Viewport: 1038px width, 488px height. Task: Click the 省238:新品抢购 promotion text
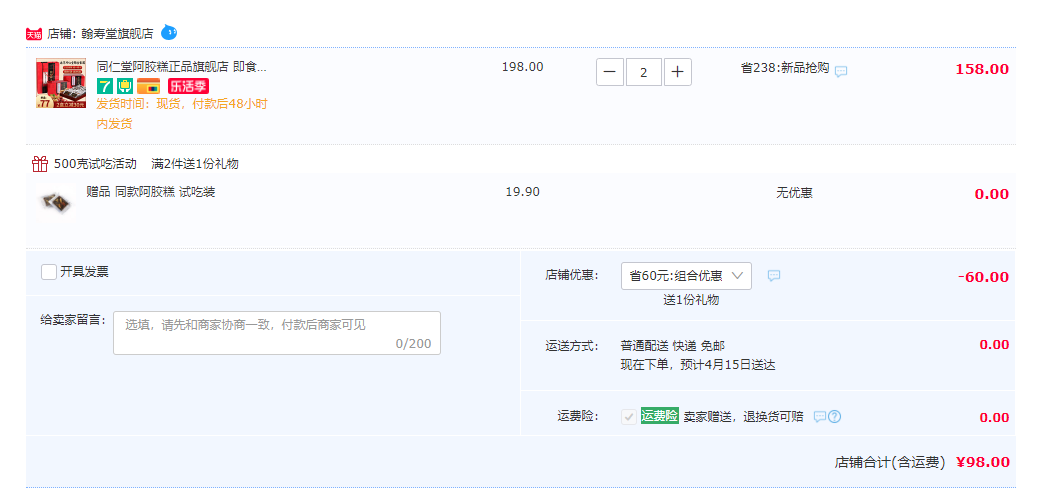[x=784, y=68]
